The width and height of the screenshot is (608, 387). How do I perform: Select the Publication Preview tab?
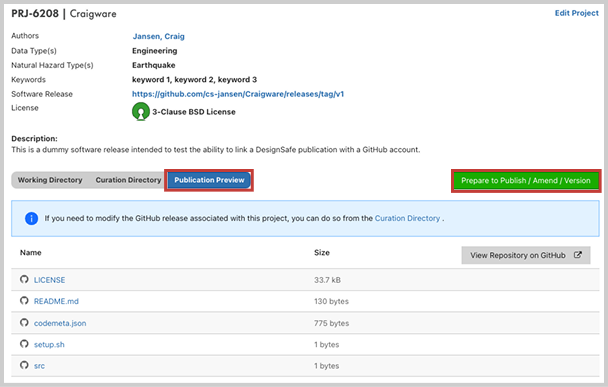point(209,180)
